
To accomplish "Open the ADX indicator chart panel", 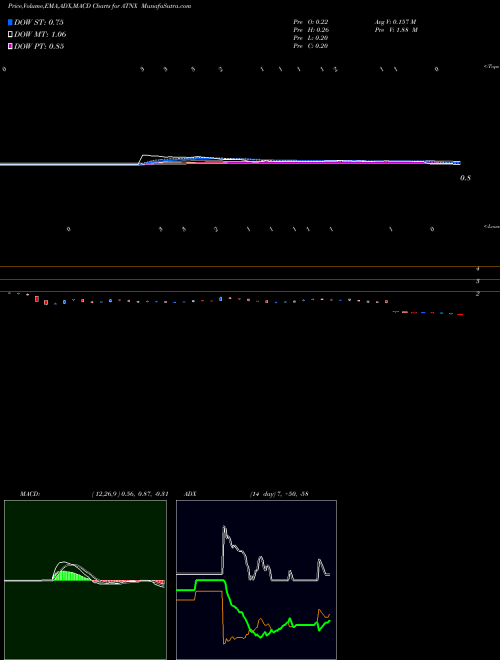I will (256, 580).
